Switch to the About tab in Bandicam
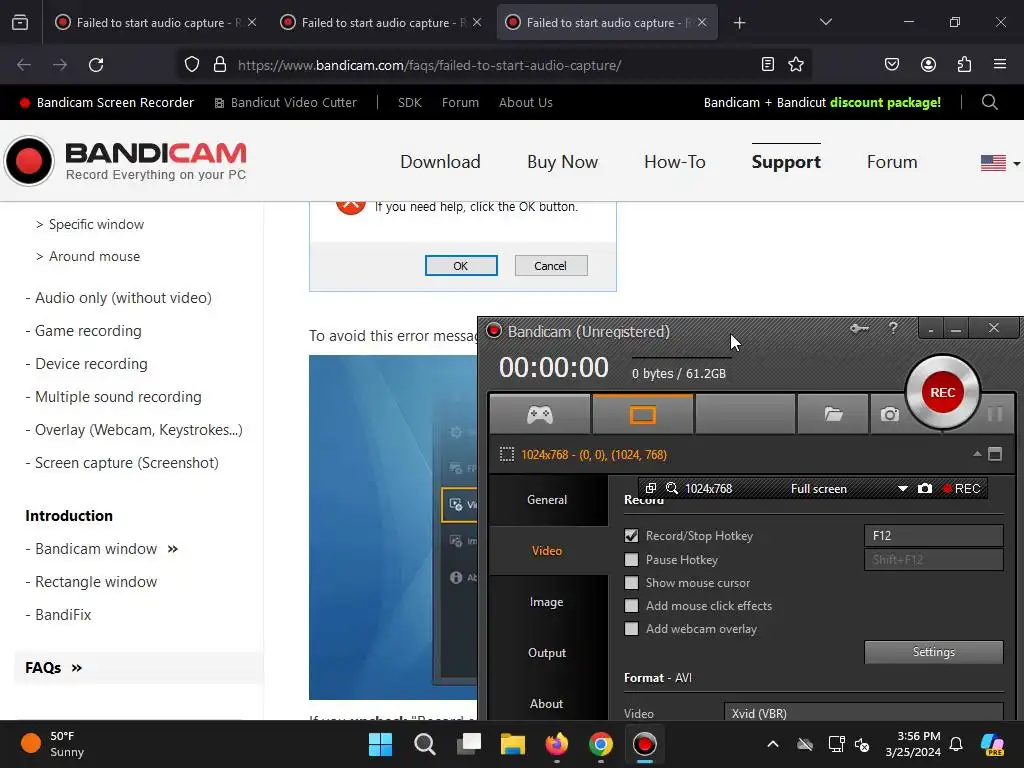 click(547, 703)
